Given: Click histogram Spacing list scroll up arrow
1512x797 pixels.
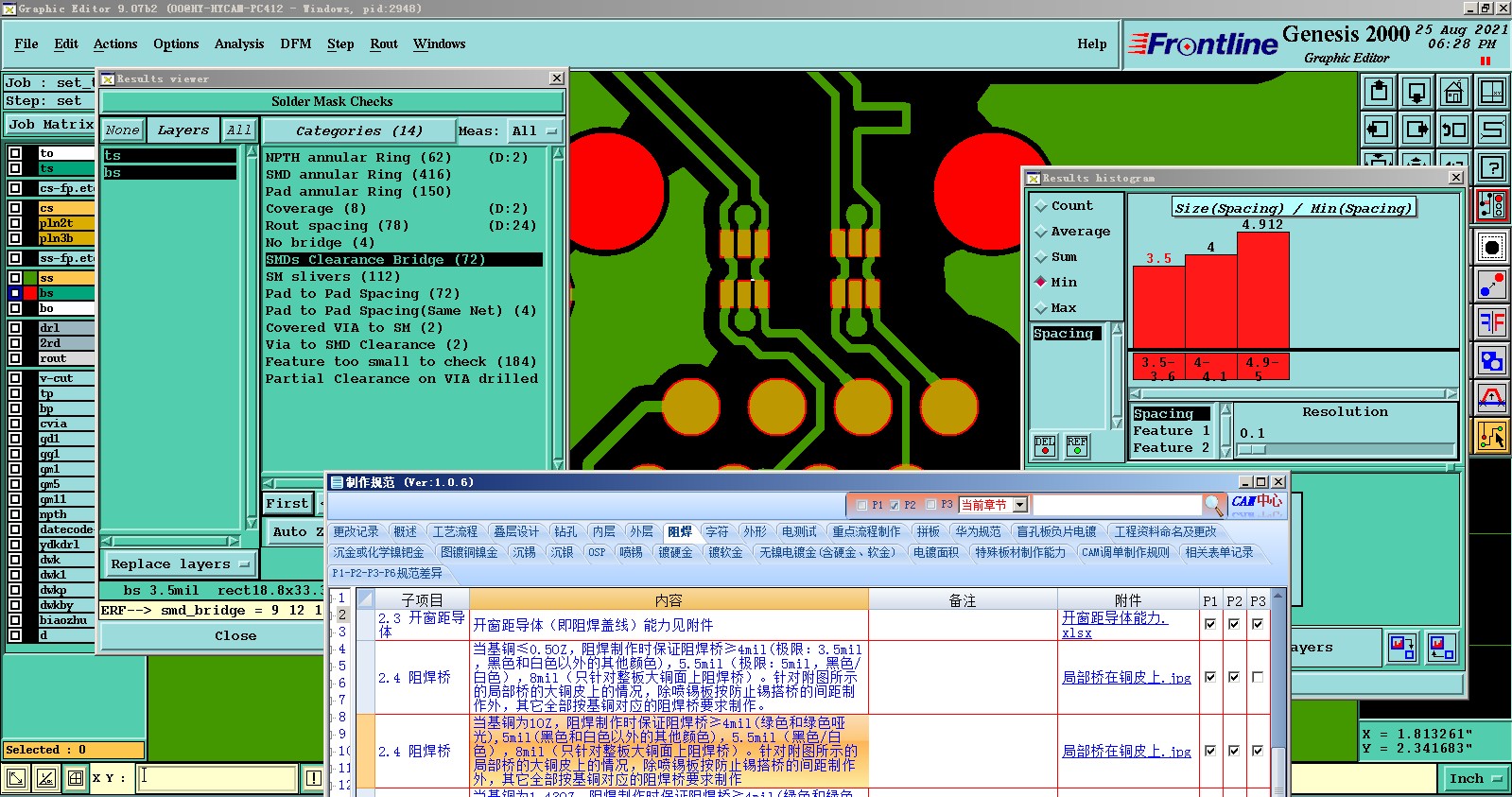Looking at the screenshot, I should coord(1117,330).
